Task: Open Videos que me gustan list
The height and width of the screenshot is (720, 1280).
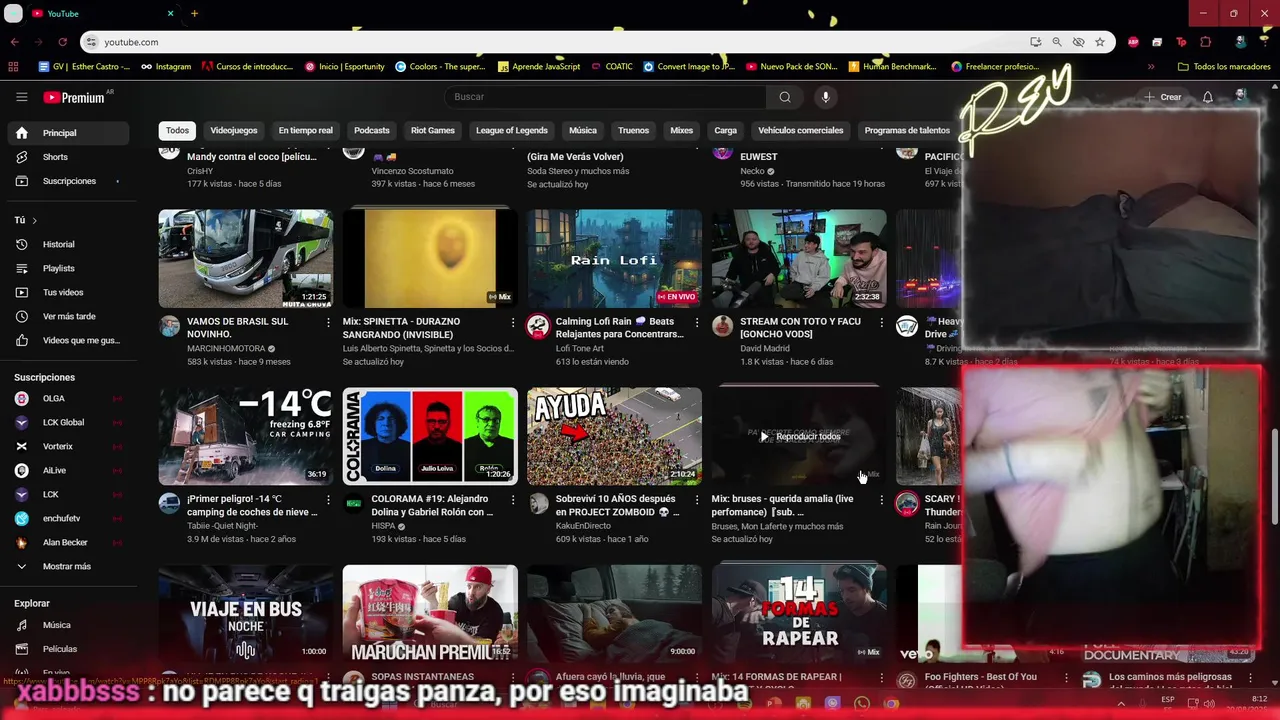Action: (x=68, y=340)
